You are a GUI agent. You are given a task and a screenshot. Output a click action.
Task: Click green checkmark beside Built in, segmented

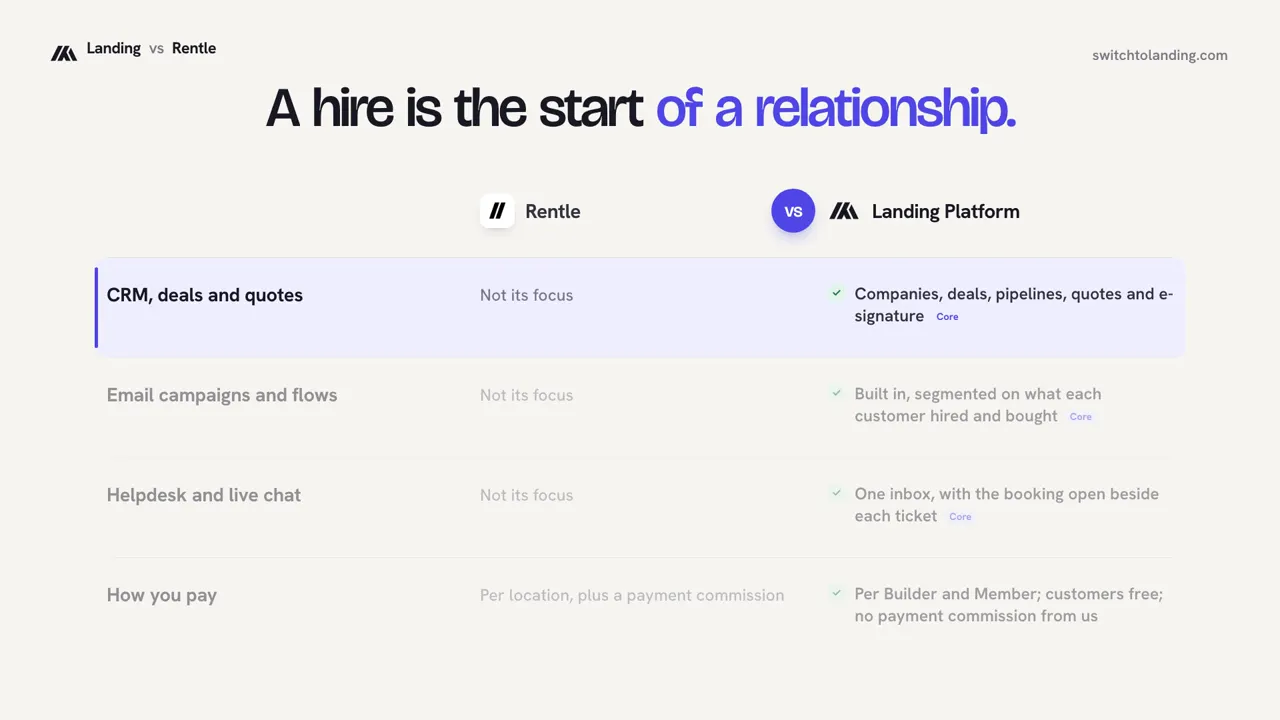[837, 393]
